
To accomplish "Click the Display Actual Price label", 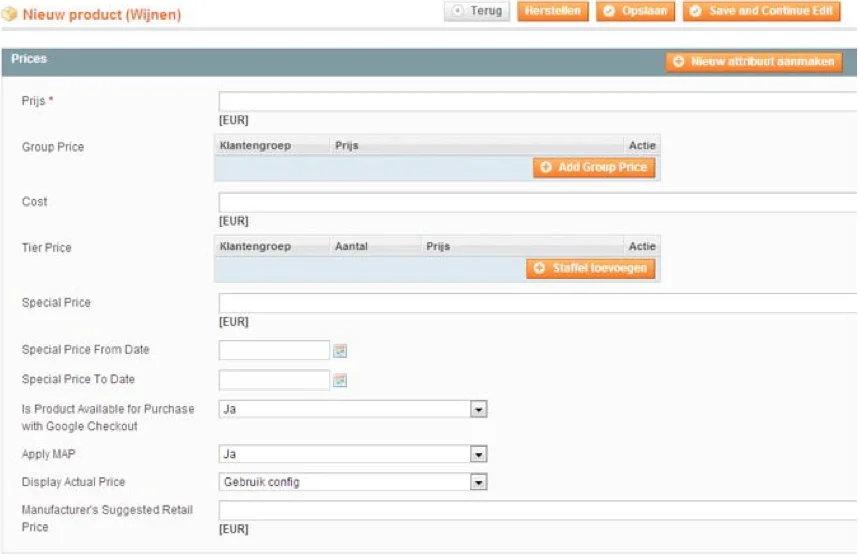I will (73, 482).
